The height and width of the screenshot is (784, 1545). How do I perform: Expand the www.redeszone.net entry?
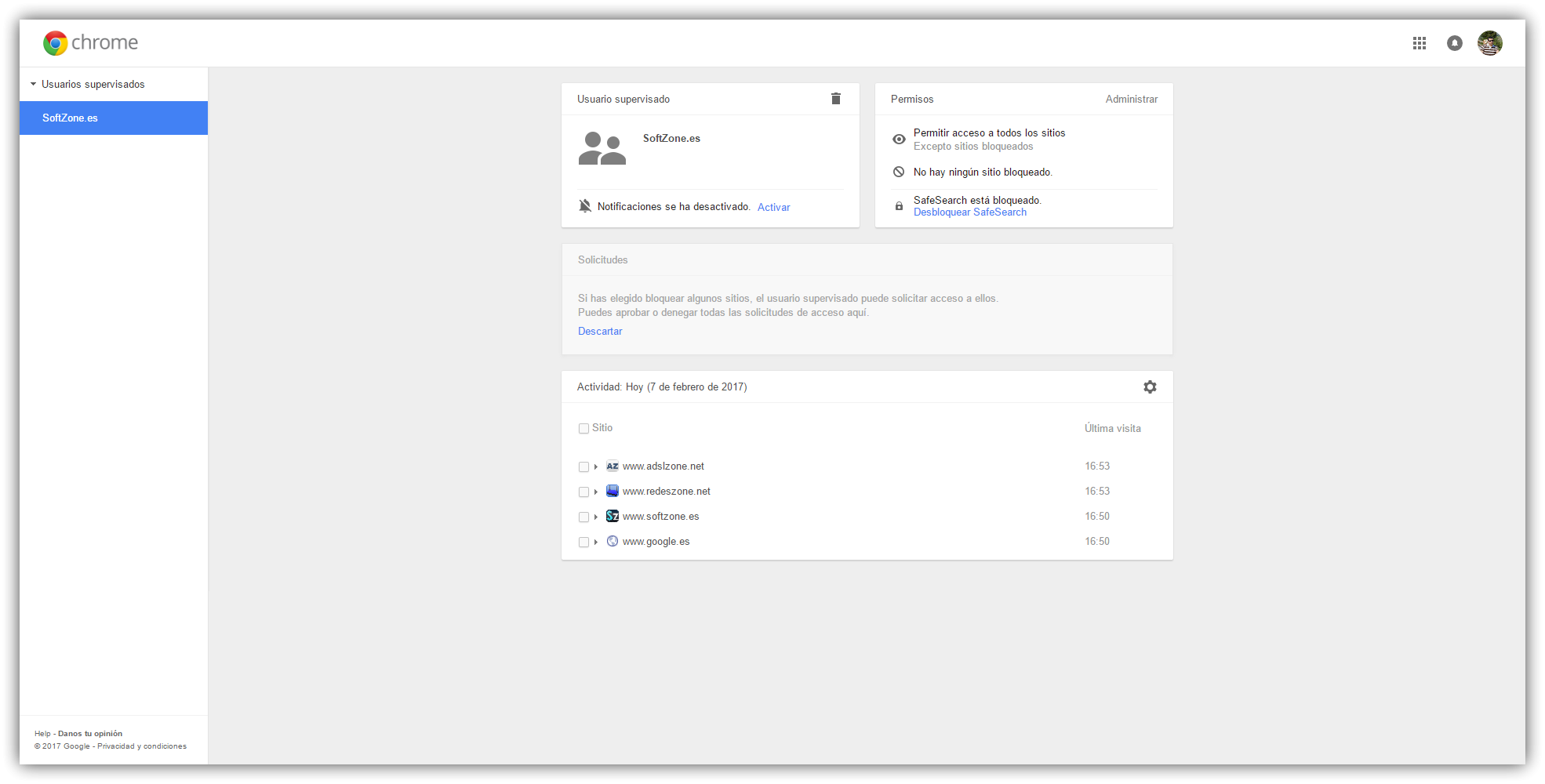596,492
